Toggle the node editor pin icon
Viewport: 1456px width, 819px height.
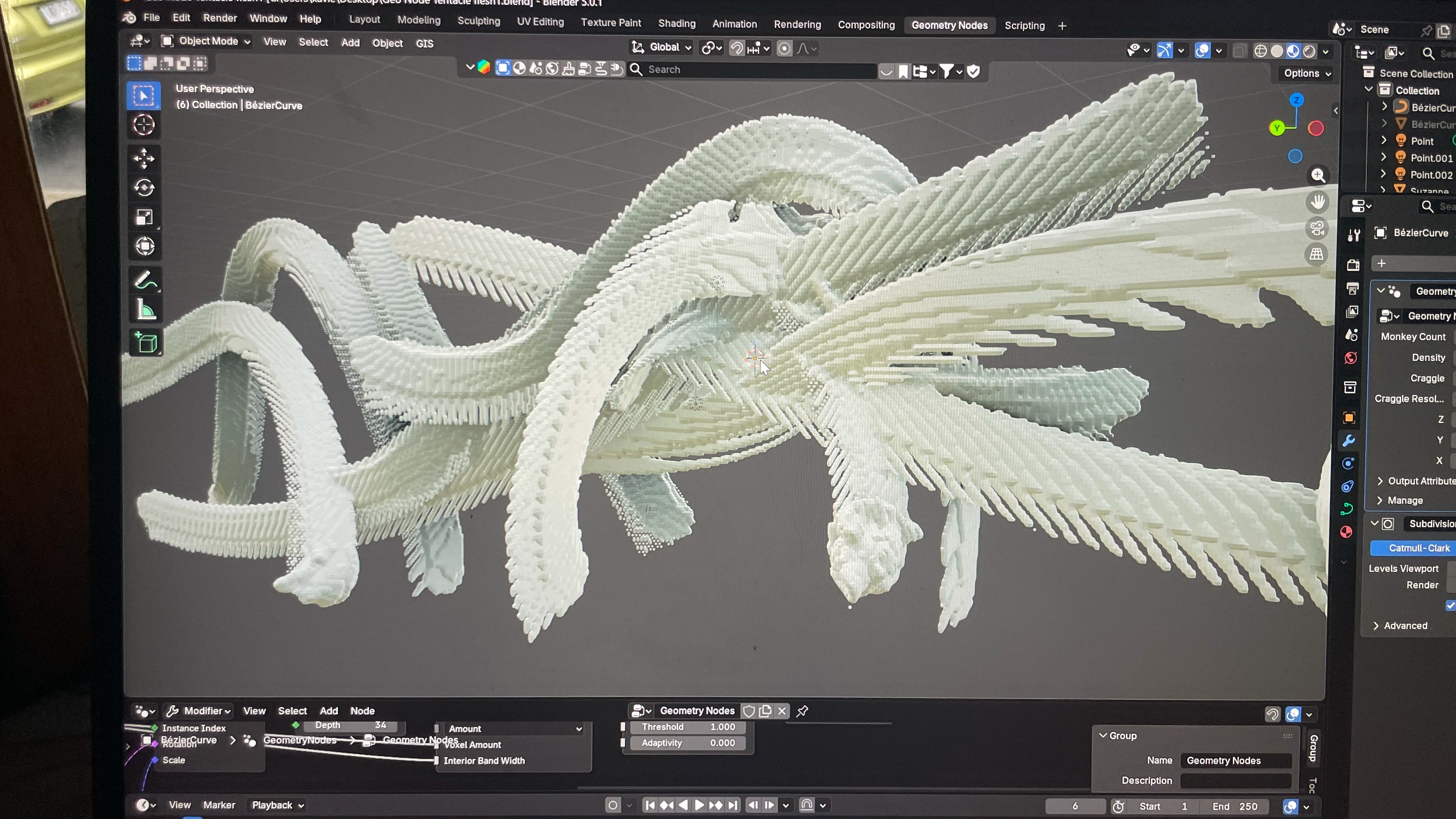point(802,711)
